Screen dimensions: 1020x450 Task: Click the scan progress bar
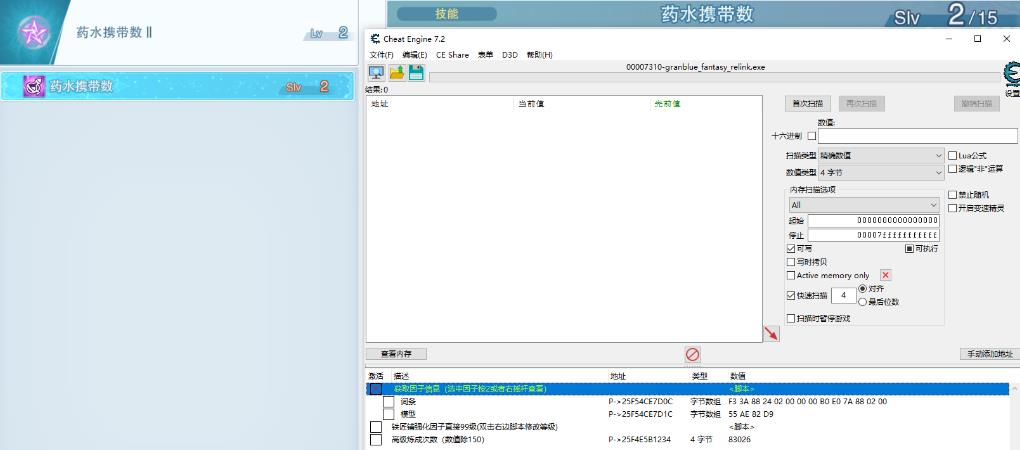point(714,78)
